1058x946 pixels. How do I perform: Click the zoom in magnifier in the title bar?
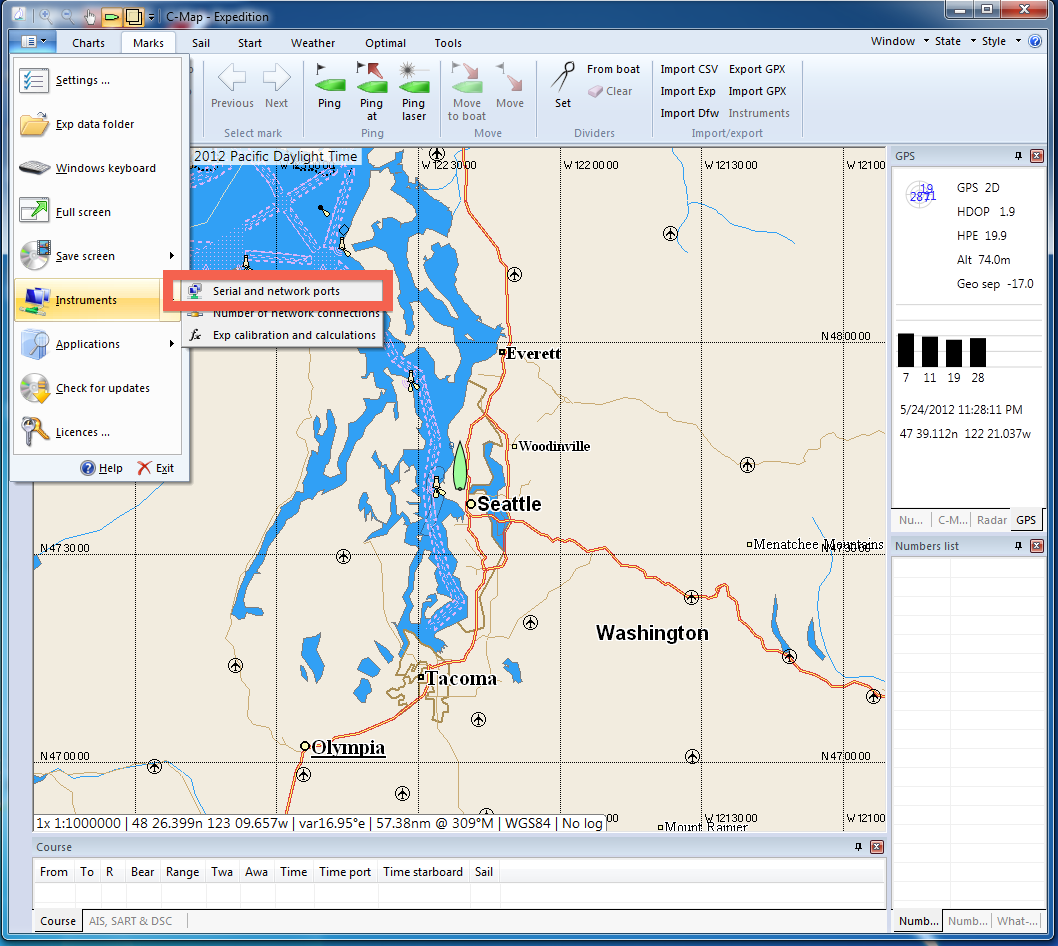[x=45, y=16]
